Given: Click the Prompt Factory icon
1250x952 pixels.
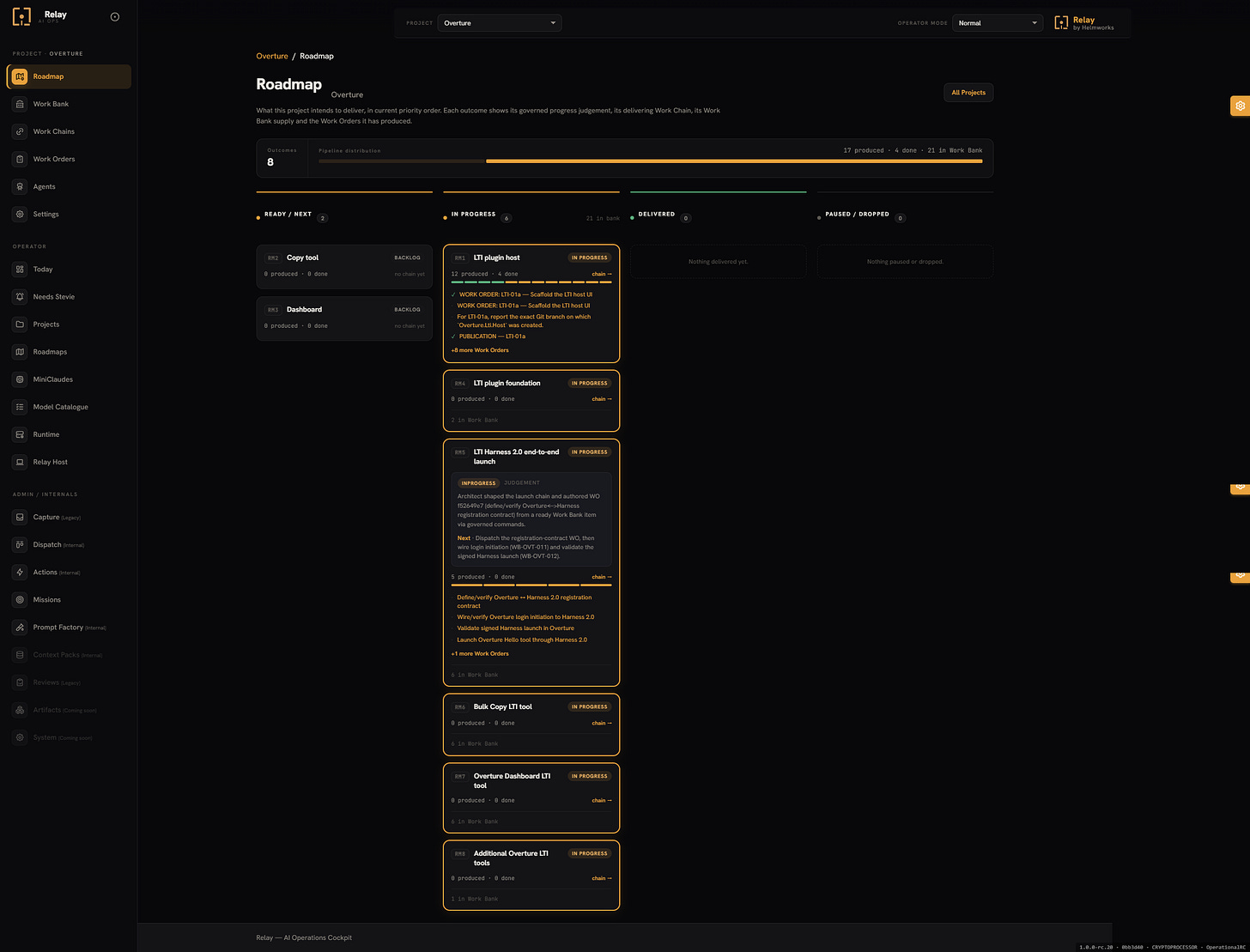Looking at the screenshot, I should (x=20, y=627).
